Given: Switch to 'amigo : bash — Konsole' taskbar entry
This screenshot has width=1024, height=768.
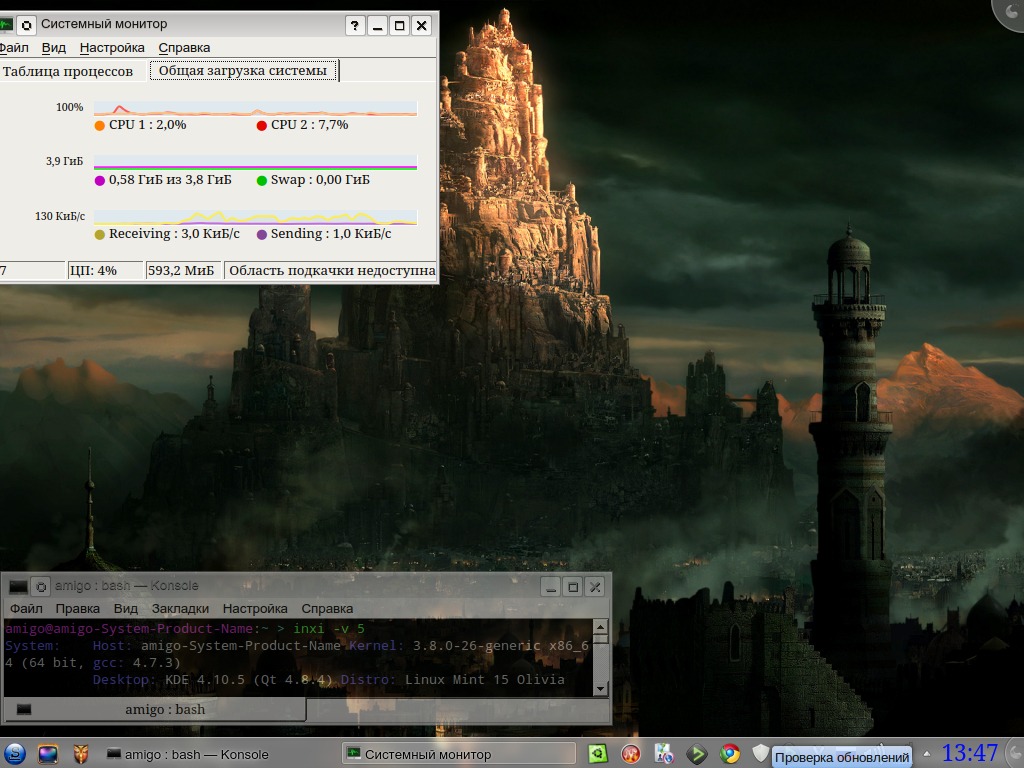Looking at the screenshot, I should pyautogui.click(x=187, y=754).
